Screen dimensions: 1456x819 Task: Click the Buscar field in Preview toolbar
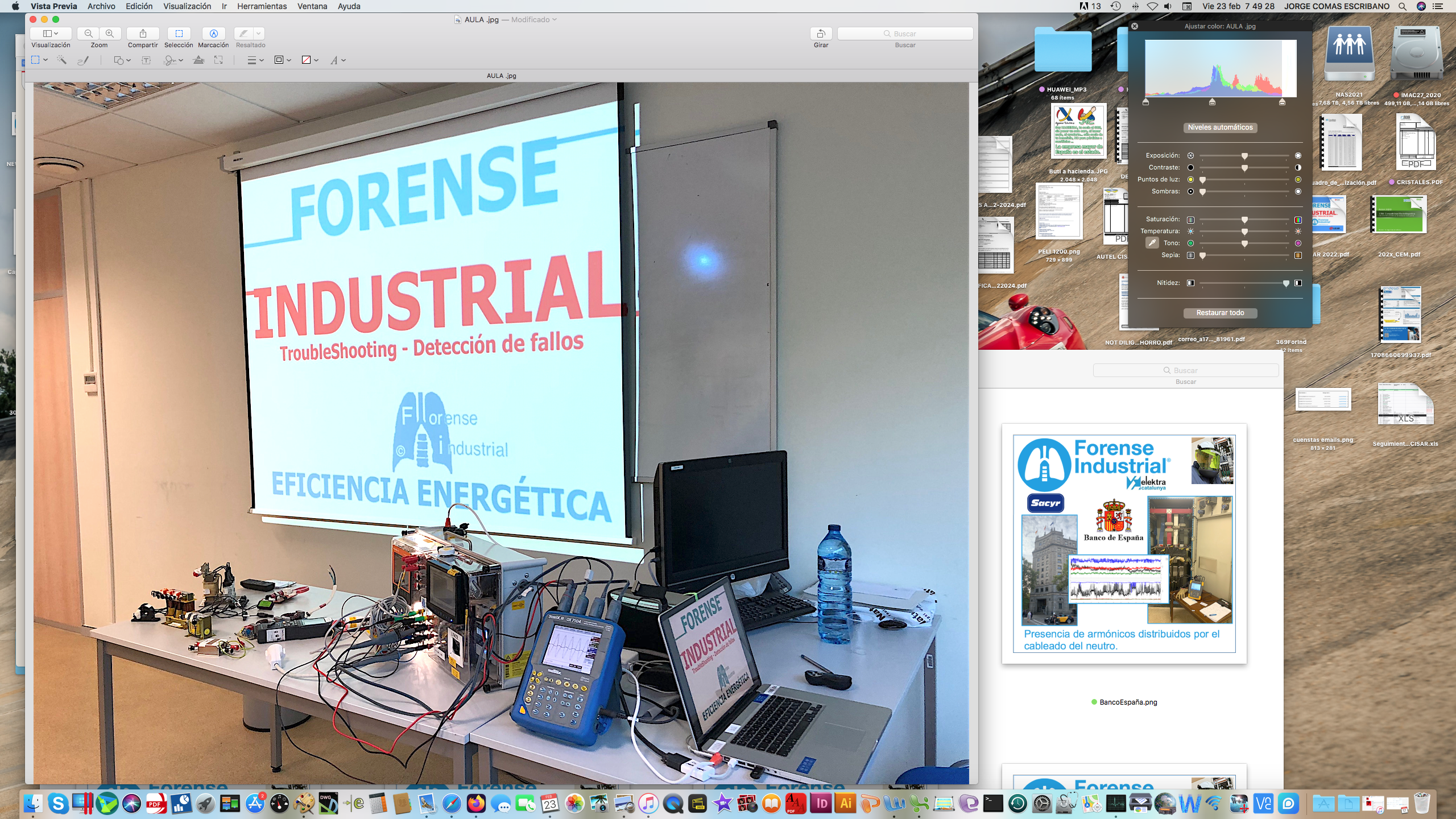pos(905,34)
